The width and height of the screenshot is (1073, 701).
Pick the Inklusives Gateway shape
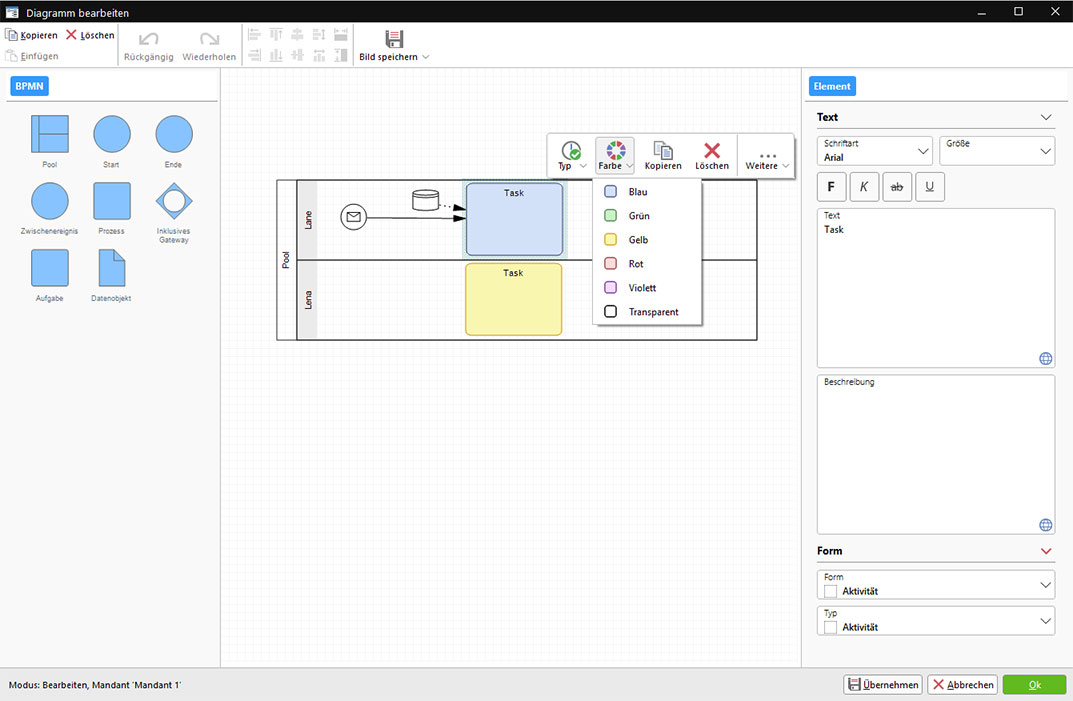tap(174, 201)
